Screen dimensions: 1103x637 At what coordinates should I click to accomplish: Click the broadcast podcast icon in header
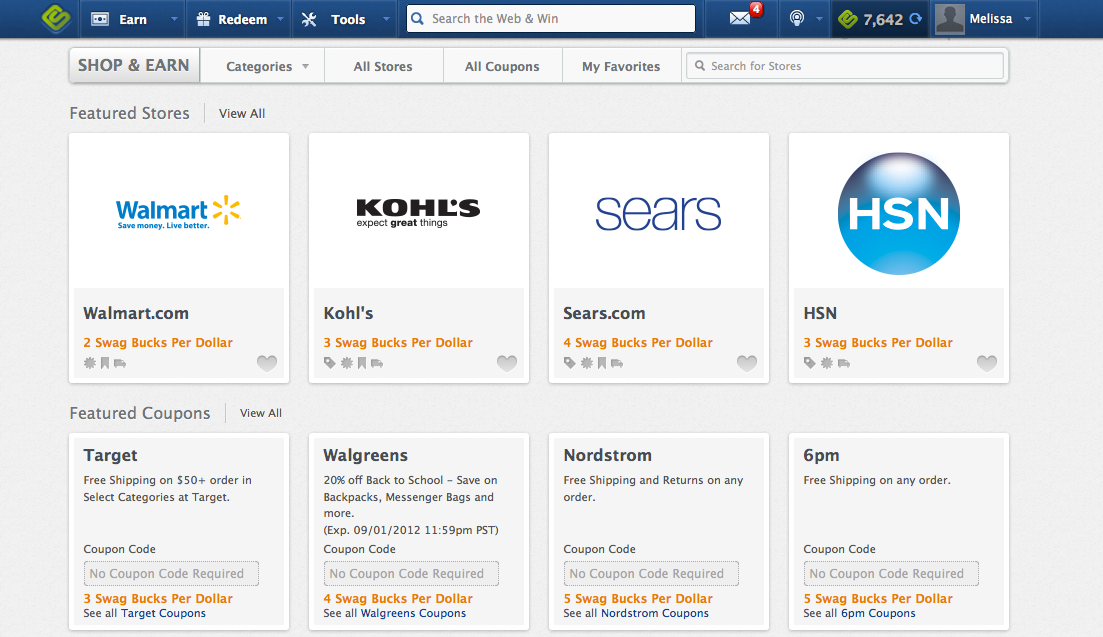coord(796,18)
